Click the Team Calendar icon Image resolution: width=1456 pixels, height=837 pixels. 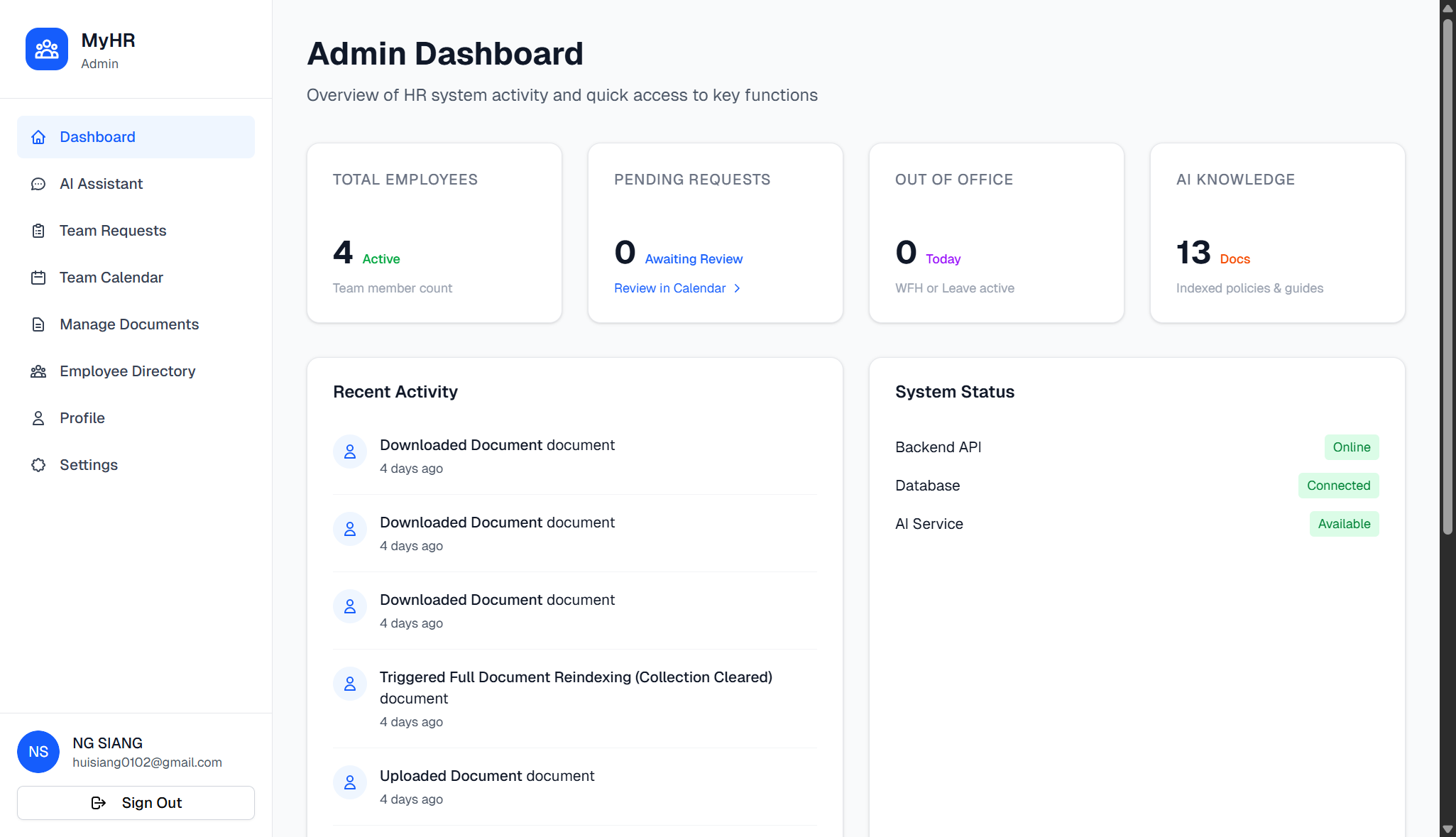pyautogui.click(x=38, y=278)
